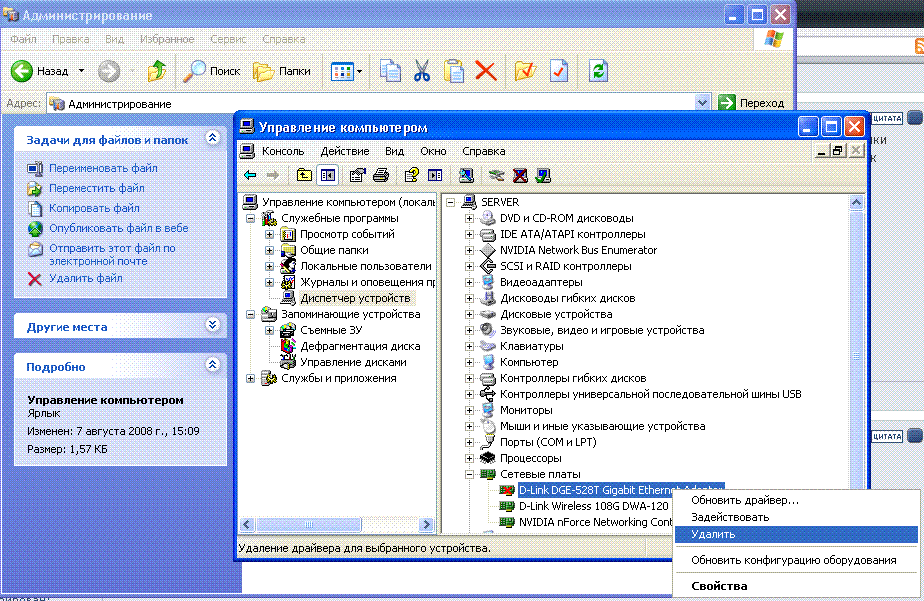Click the red X Delete icon in Explorer toolbar
This screenshot has width=924, height=601.
[x=486, y=71]
